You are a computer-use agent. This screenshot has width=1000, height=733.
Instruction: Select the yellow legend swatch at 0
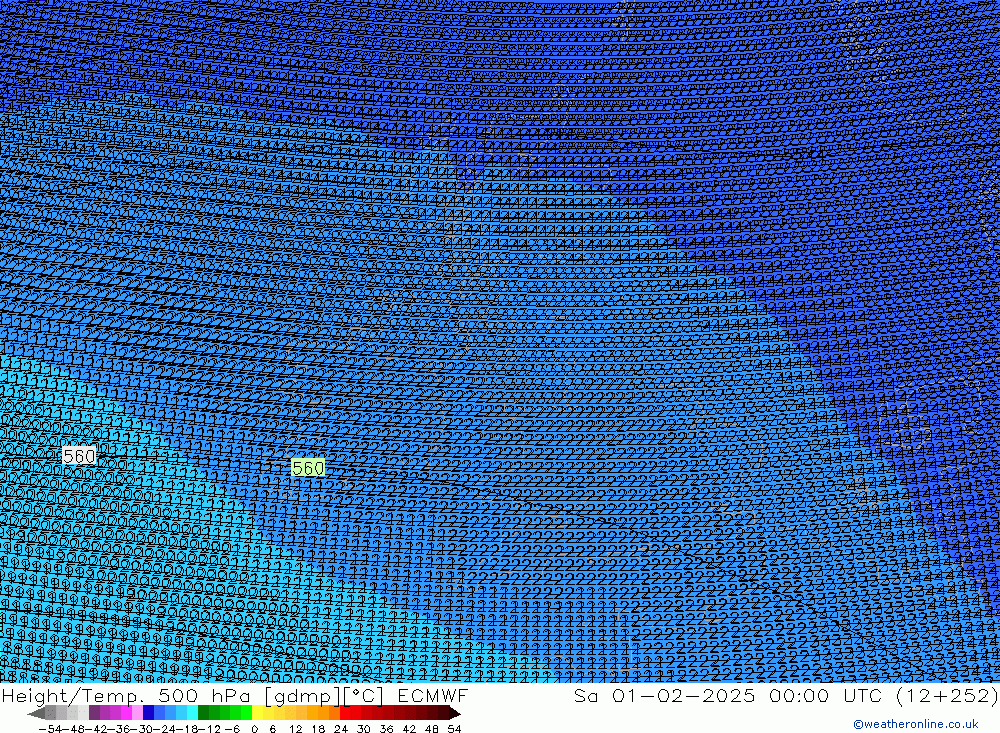coord(257,713)
